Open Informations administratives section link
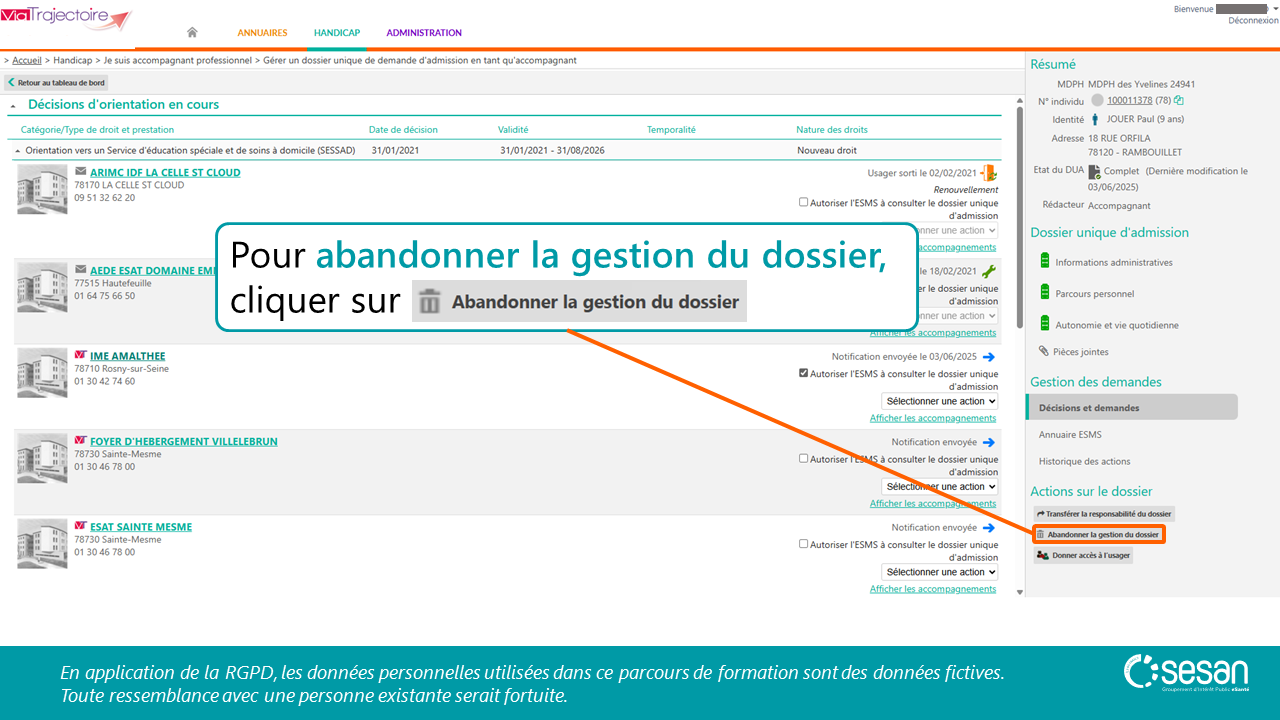1280x720 pixels. [1114, 262]
